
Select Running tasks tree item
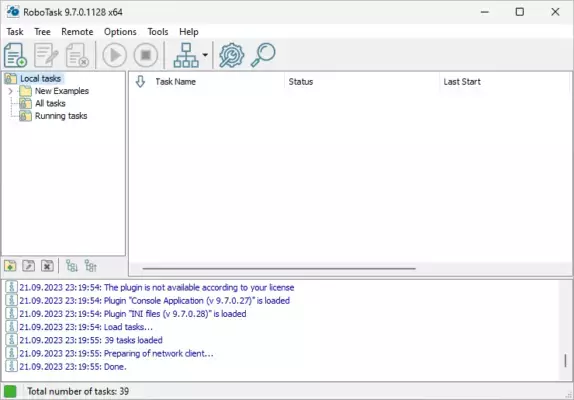[x=61, y=116]
